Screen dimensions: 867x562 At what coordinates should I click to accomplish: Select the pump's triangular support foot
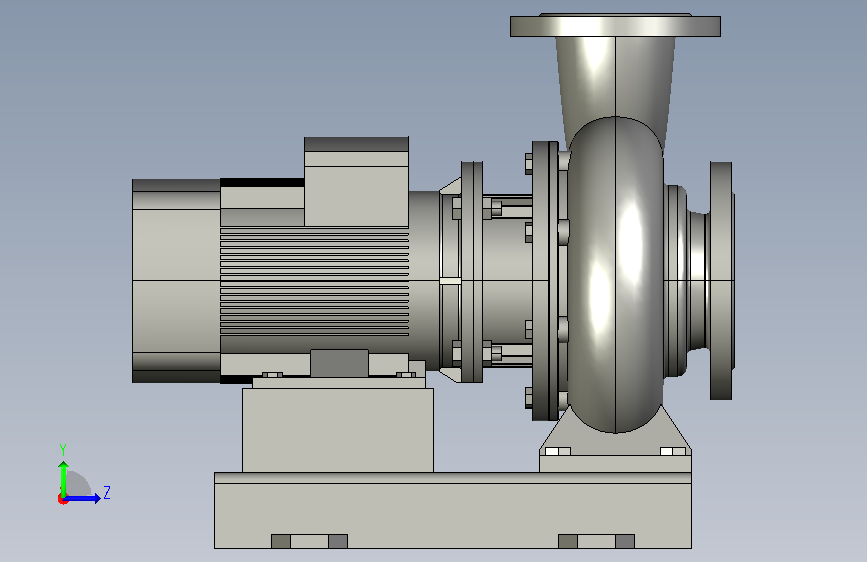pos(615,438)
